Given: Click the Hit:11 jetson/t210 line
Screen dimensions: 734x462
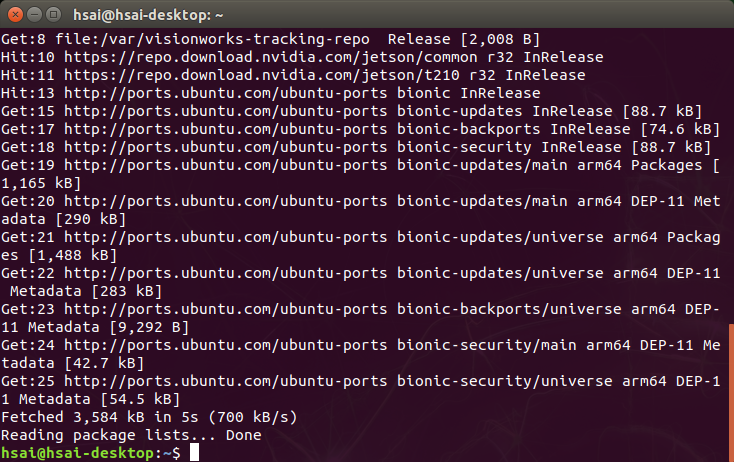Looking at the screenshot, I should pyautogui.click(x=293, y=75).
